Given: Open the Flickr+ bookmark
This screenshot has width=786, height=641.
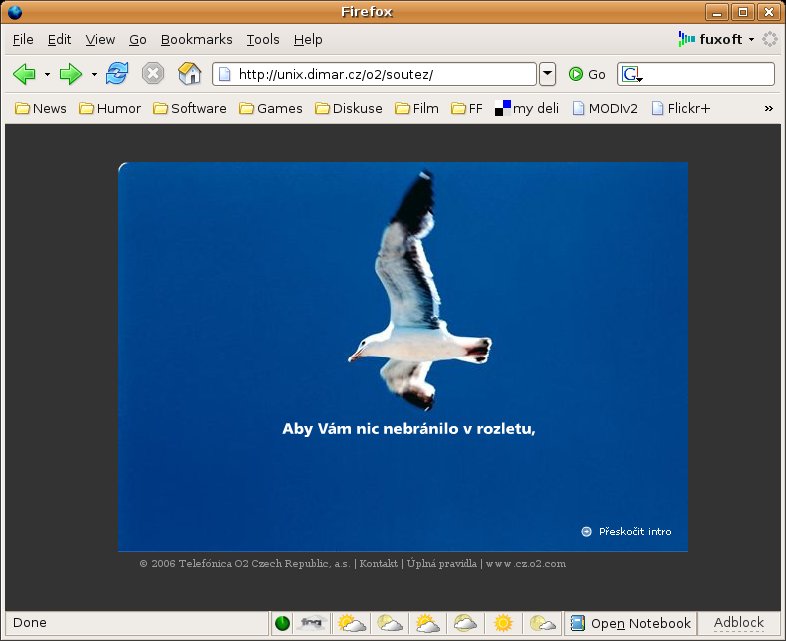Looking at the screenshot, I should 680,108.
